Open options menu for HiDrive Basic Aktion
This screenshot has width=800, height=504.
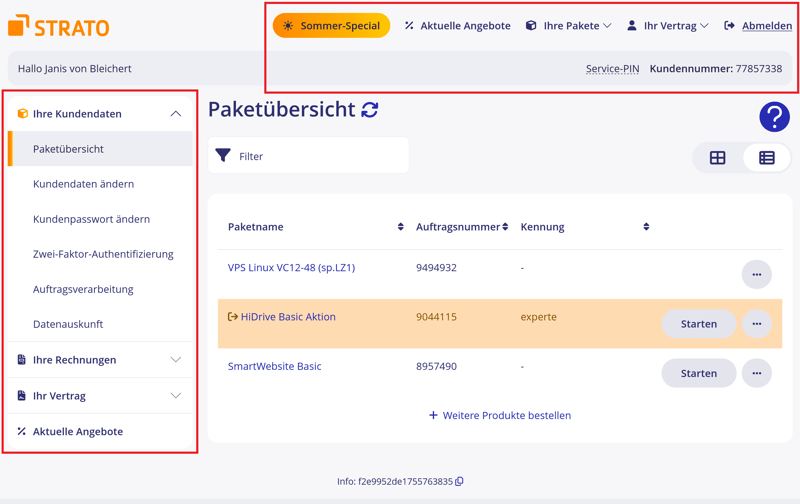(756, 324)
